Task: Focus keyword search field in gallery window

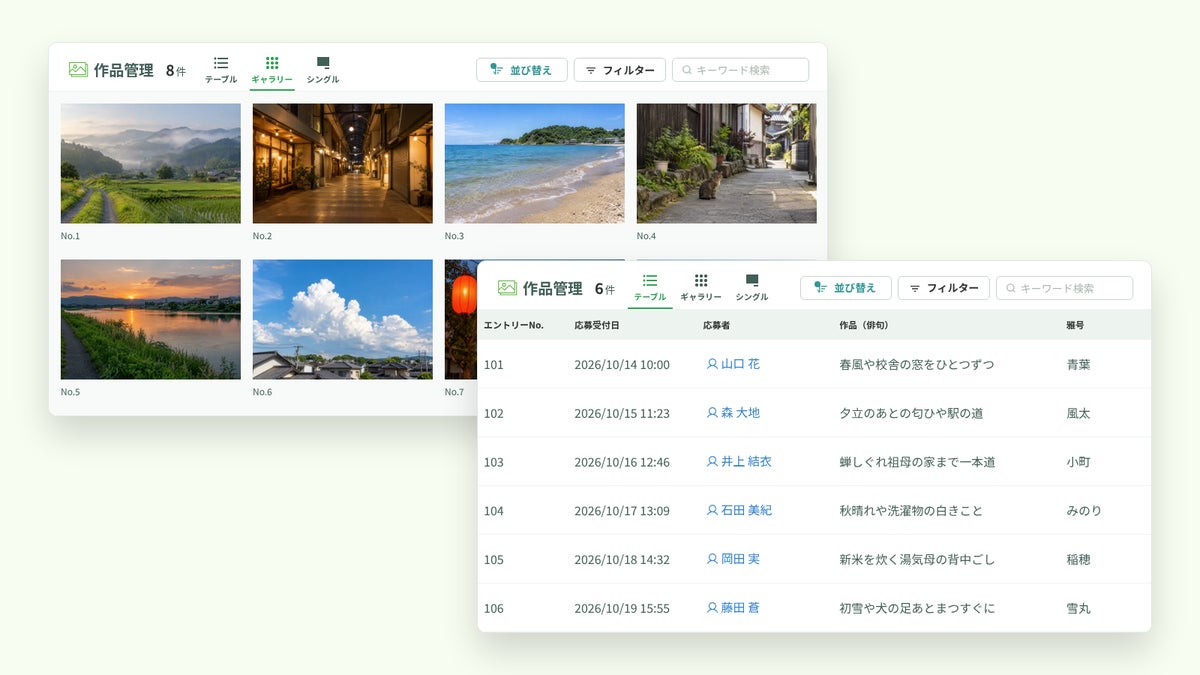Action: [x=740, y=70]
